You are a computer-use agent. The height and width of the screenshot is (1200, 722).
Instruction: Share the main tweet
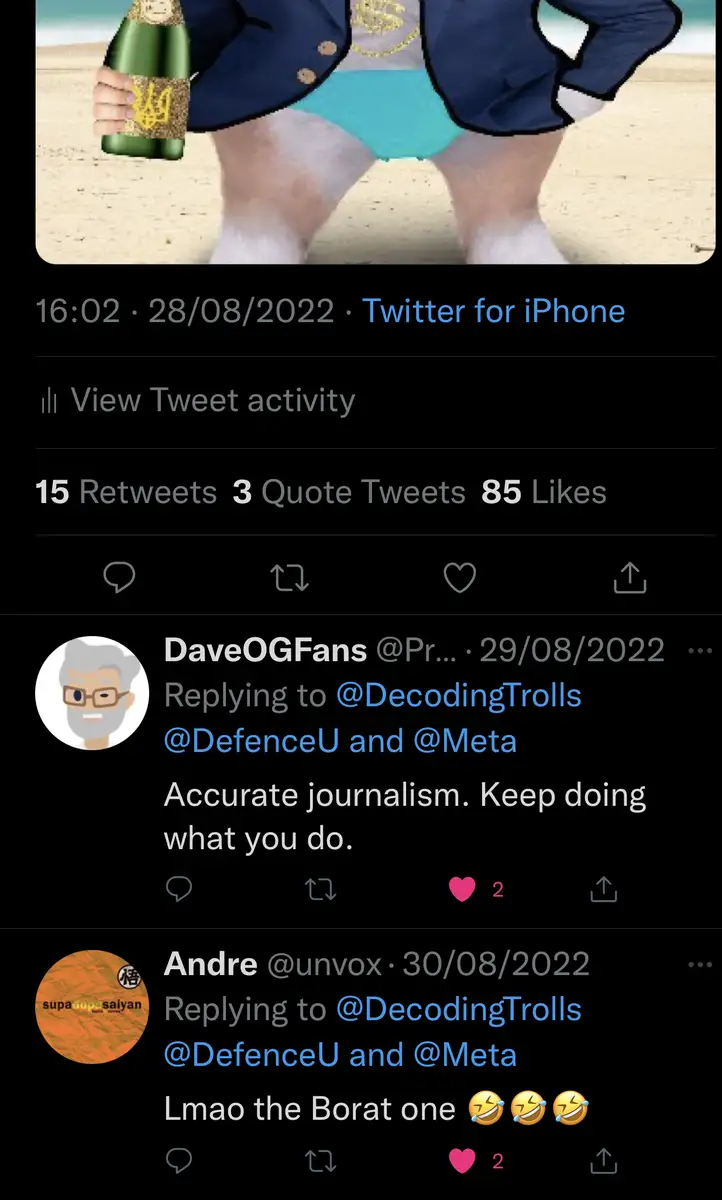(630, 577)
